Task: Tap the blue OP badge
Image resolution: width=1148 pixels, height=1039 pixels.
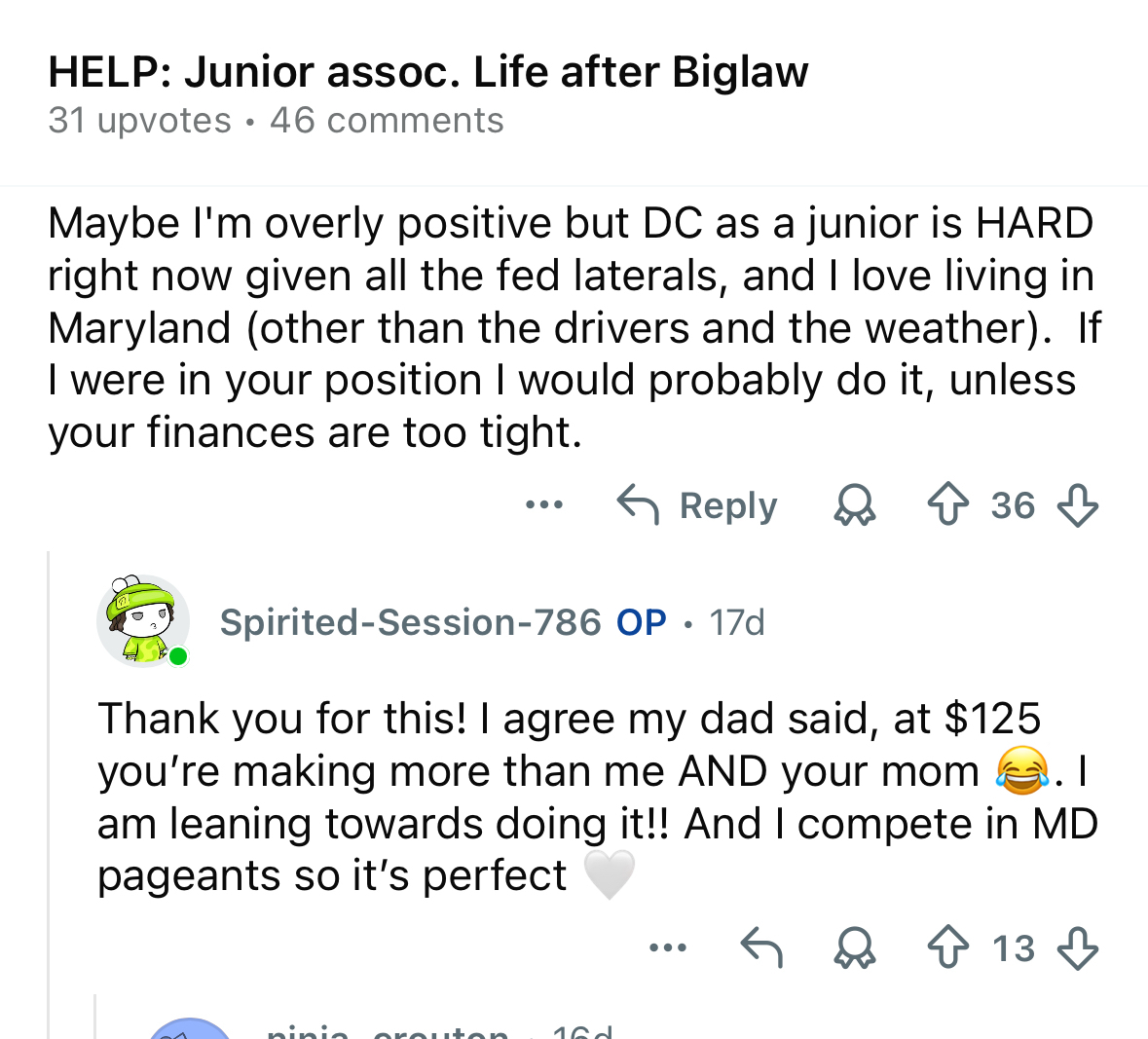Action: point(642,622)
